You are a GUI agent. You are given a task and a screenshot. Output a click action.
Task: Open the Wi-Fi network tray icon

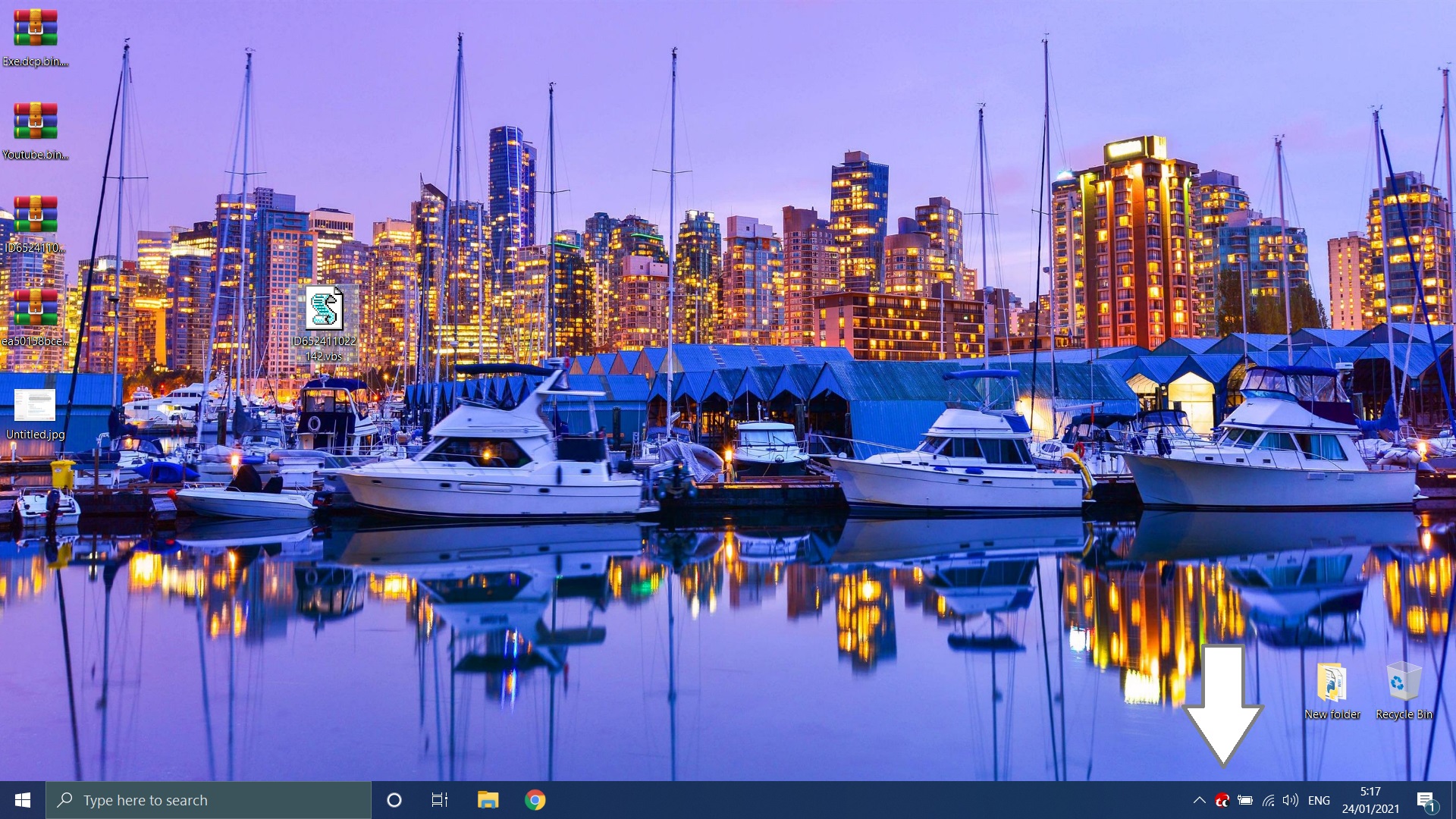[x=1268, y=801]
